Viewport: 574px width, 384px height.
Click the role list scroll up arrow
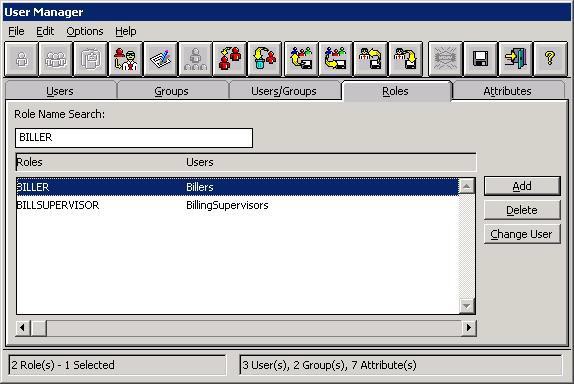click(467, 186)
